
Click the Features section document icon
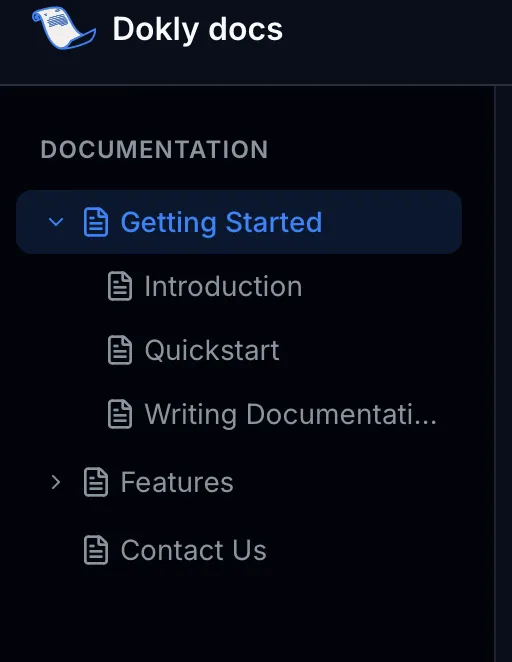pos(96,482)
